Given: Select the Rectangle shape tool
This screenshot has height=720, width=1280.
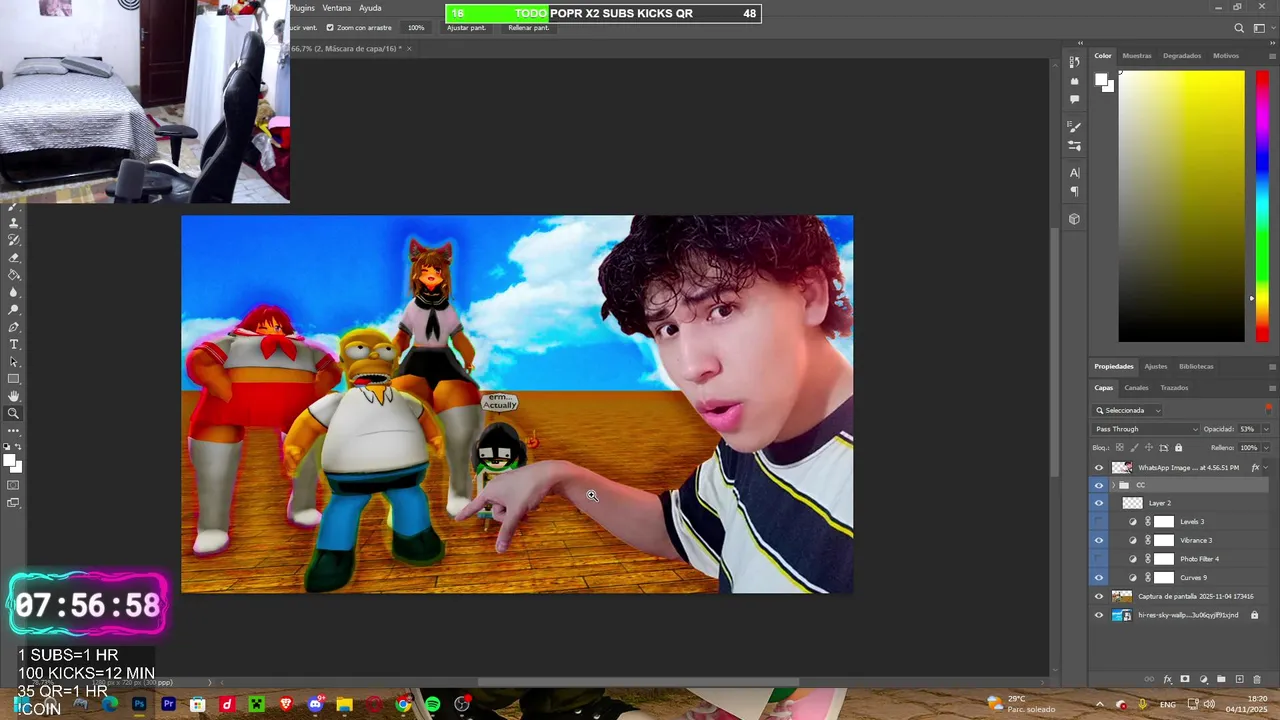Looking at the screenshot, I should (x=14, y=378).
